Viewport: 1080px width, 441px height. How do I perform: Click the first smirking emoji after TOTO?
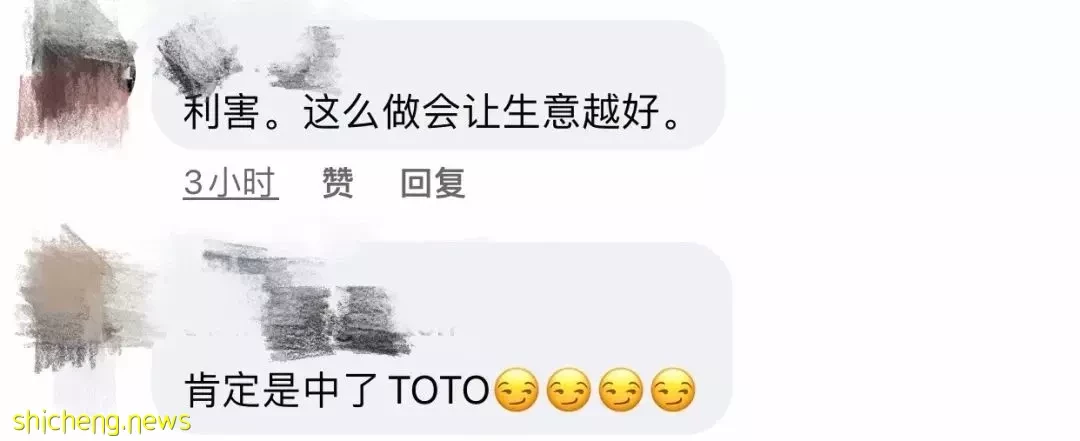pyautogui.click(x=517, y=391)
